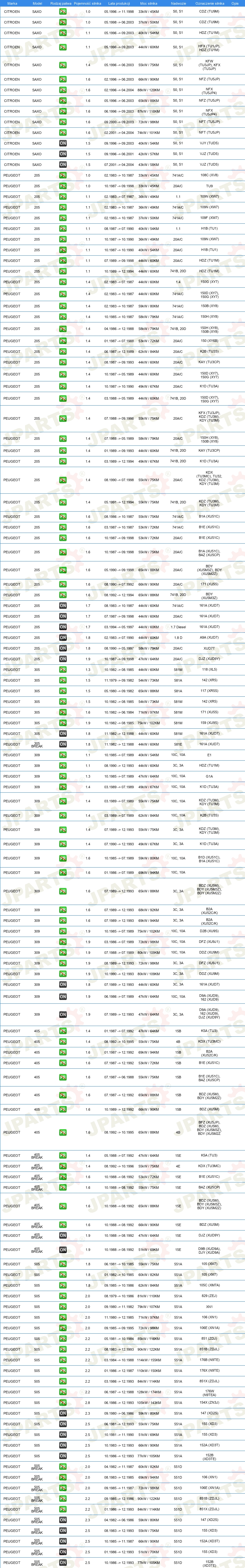Select the 1.7 Diesel body cell
Viewport: 245px width, 1568px height.
(x=178, y=627)
